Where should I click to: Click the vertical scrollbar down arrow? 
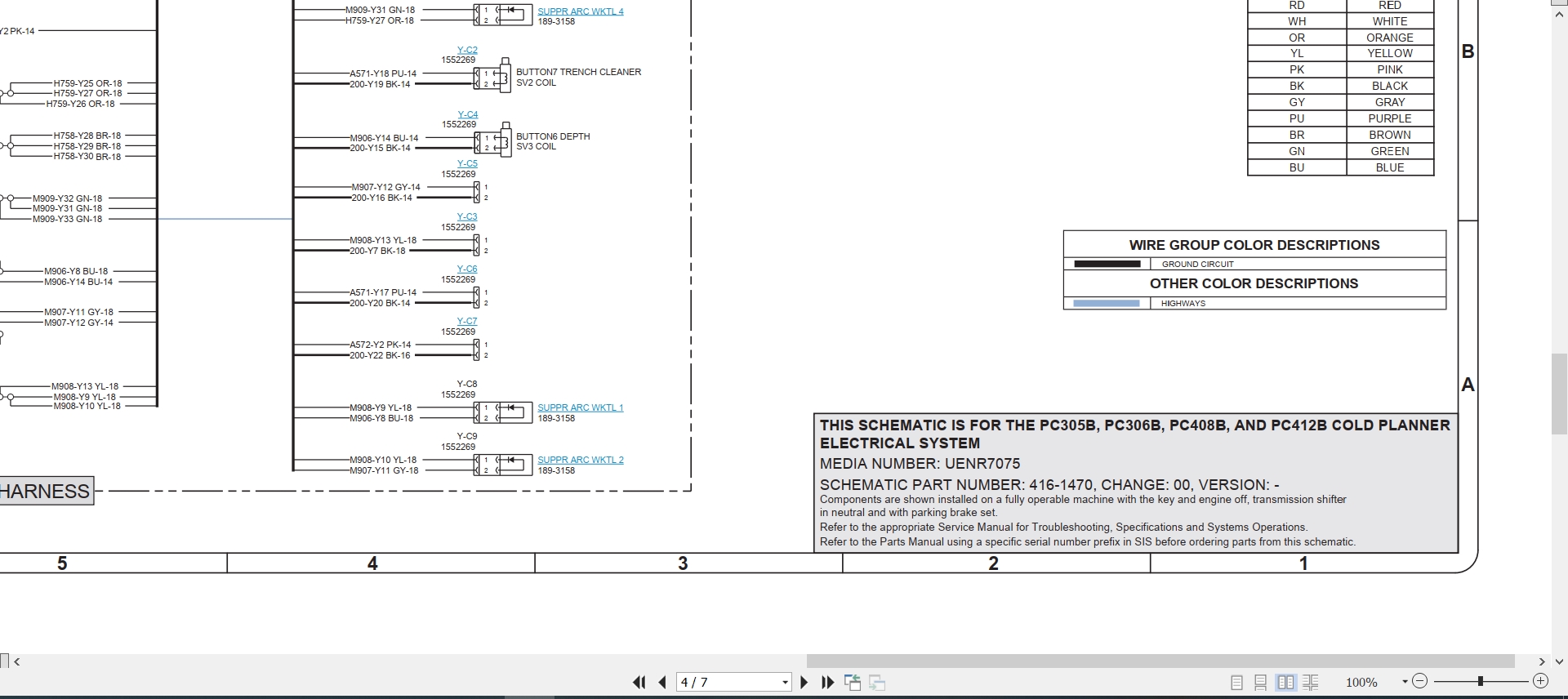click(1560, 661)
